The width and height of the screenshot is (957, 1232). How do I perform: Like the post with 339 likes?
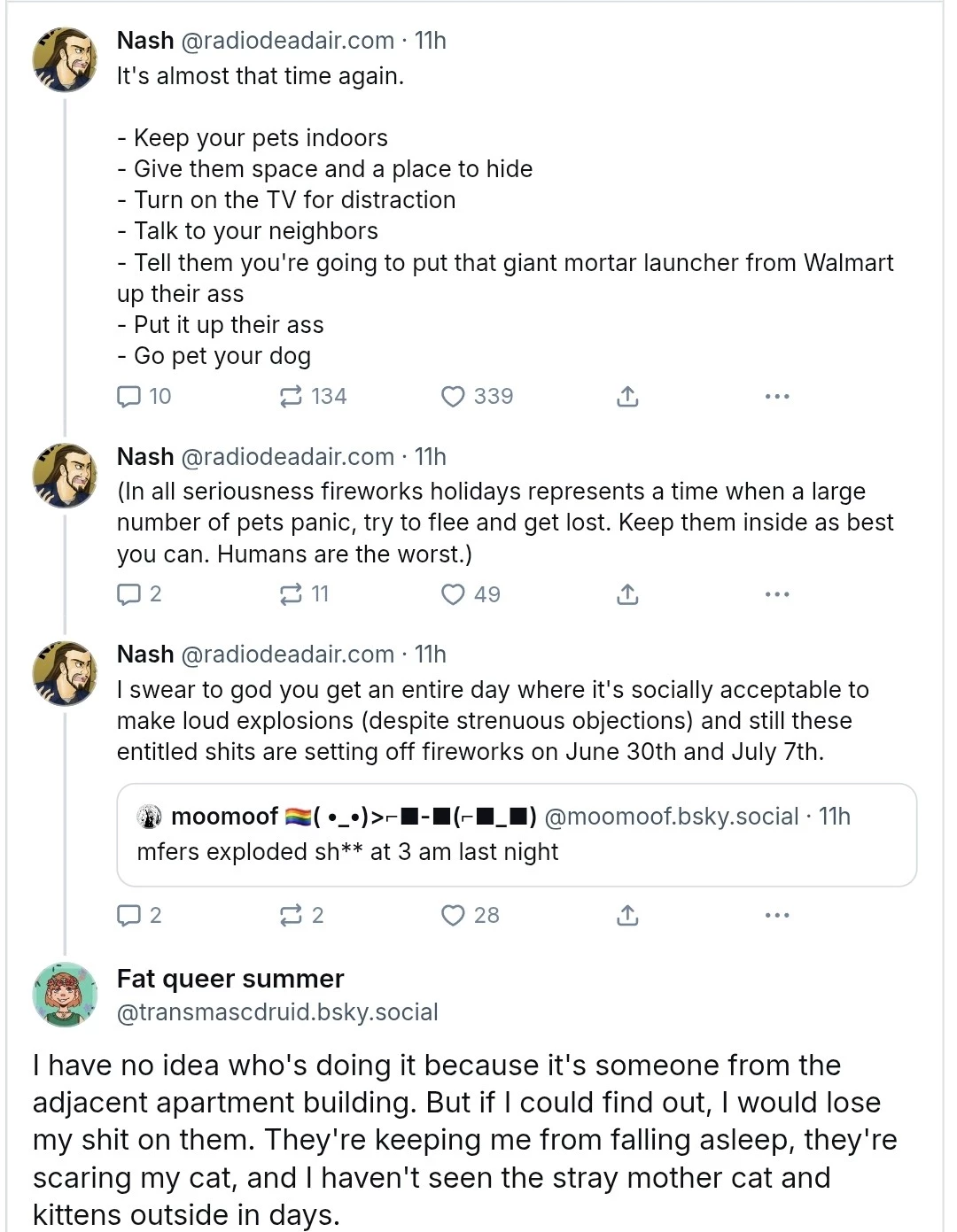point(477,396)
